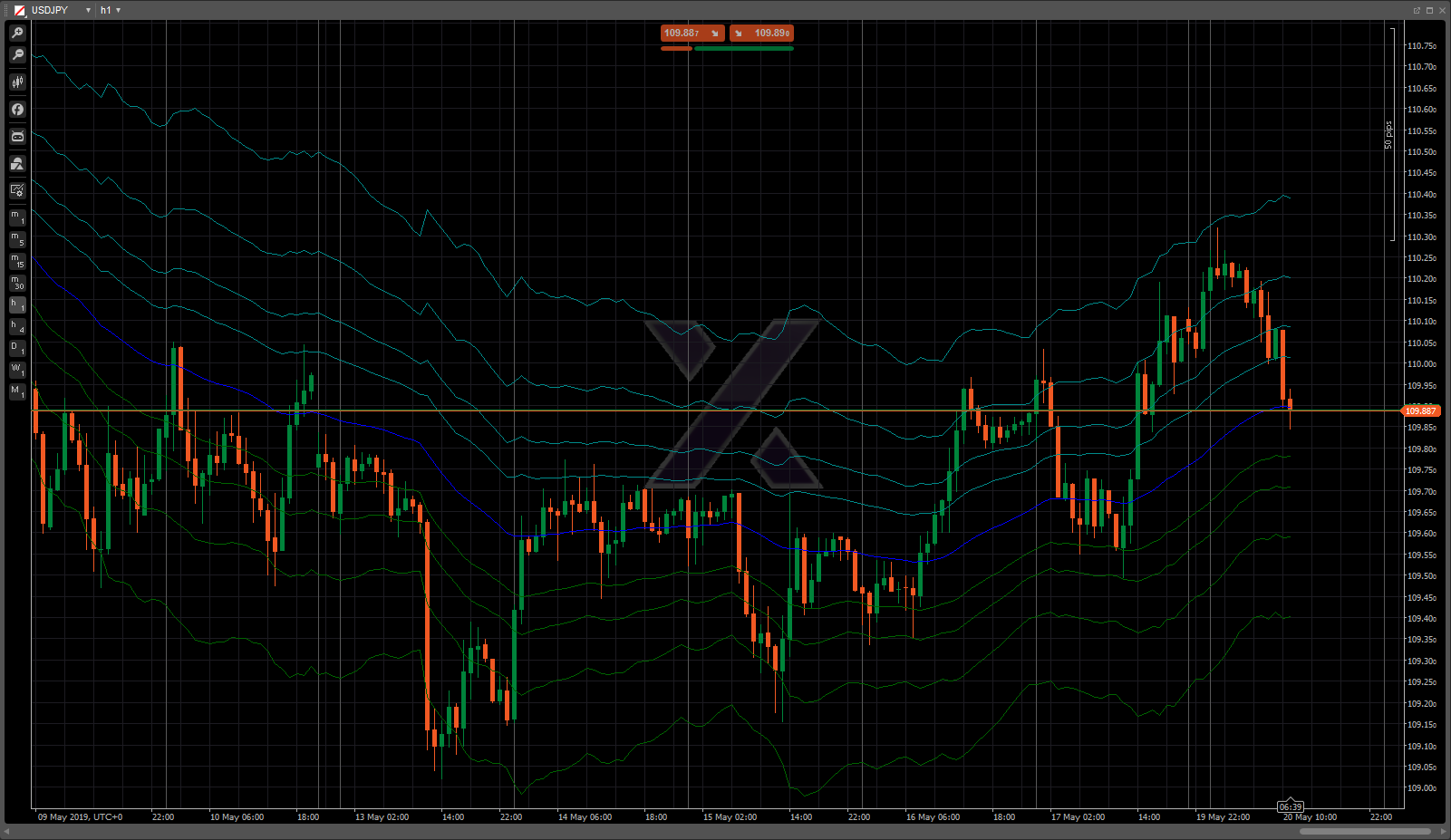Viewport: 1451px width, 840px height.
Task: Click the scrollbar left arrow
Action: [x=8, y=831]
